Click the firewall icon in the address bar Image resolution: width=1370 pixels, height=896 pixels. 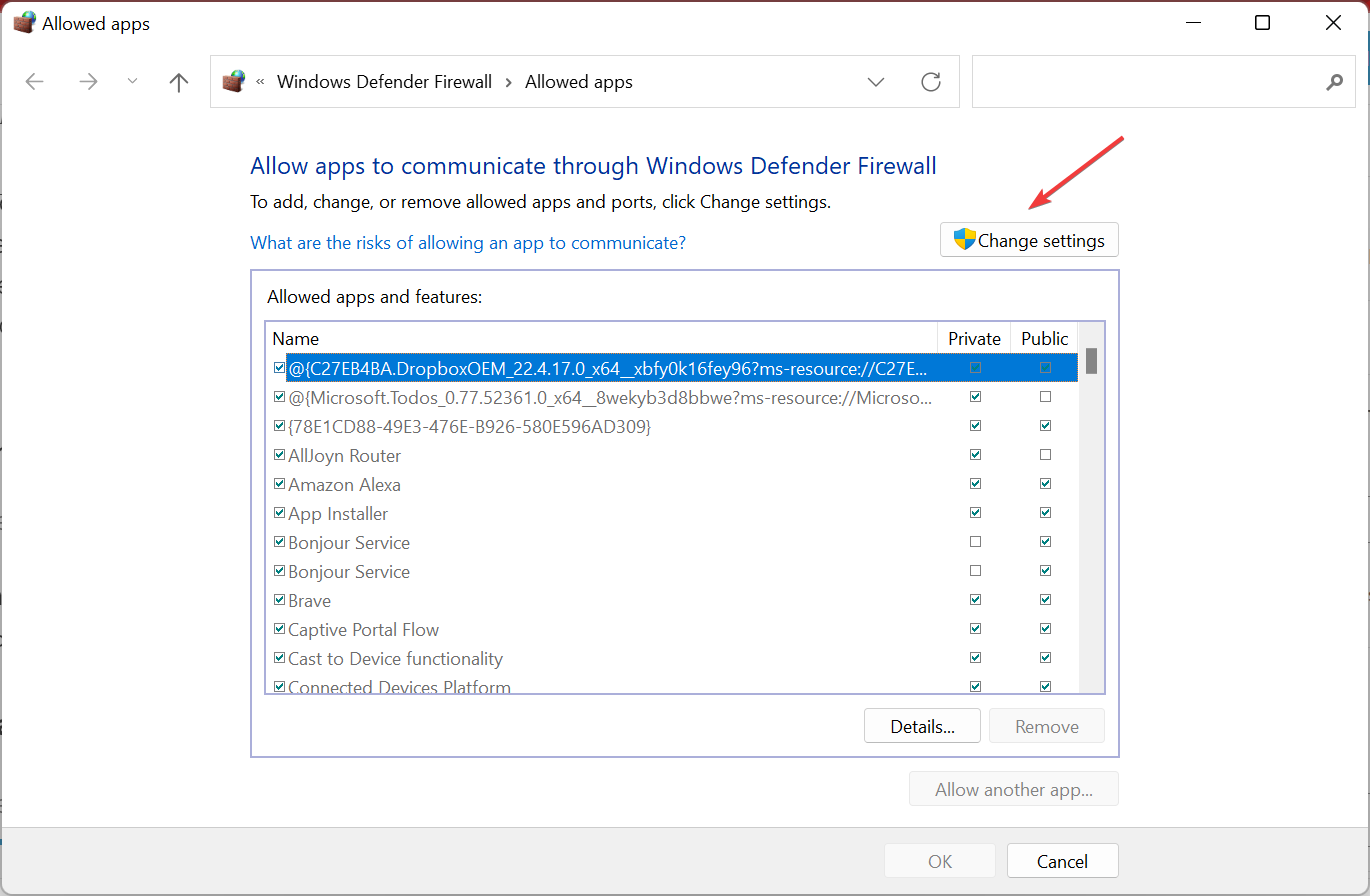234,82
